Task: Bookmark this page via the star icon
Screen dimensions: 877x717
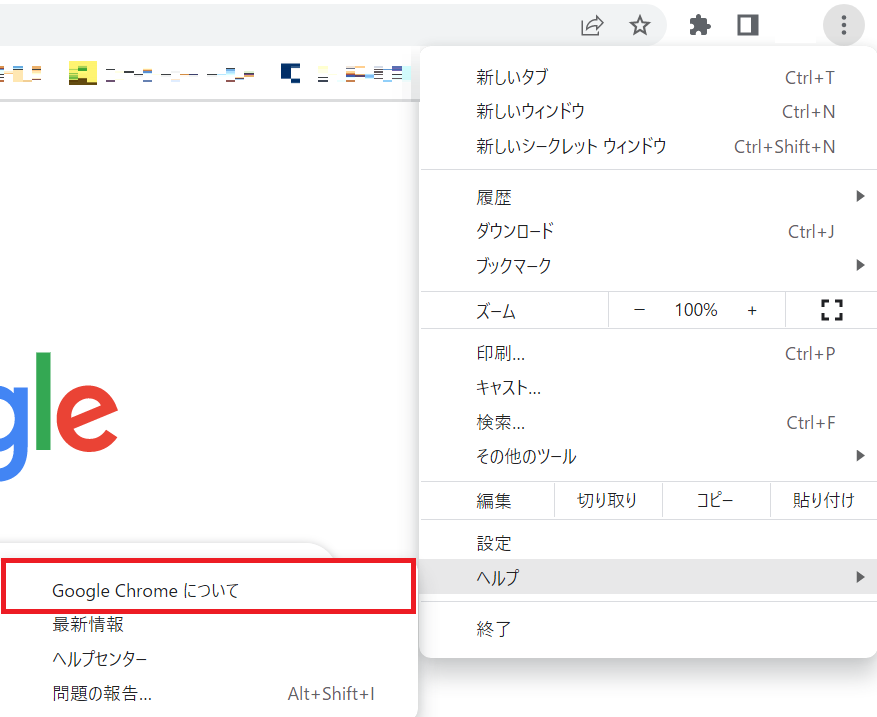Action: (x=639, y=25)
